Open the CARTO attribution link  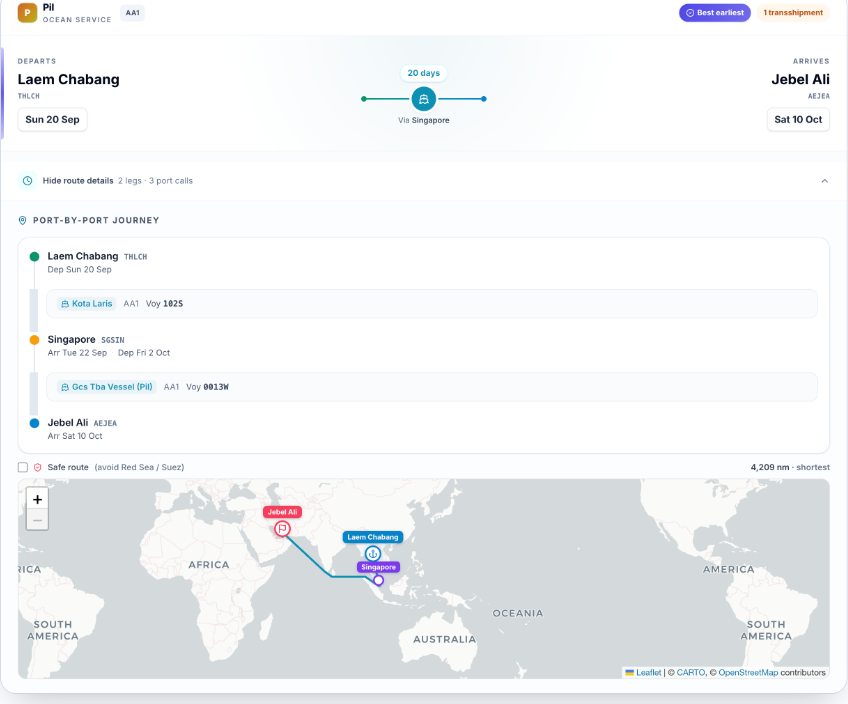pos(691,673)
